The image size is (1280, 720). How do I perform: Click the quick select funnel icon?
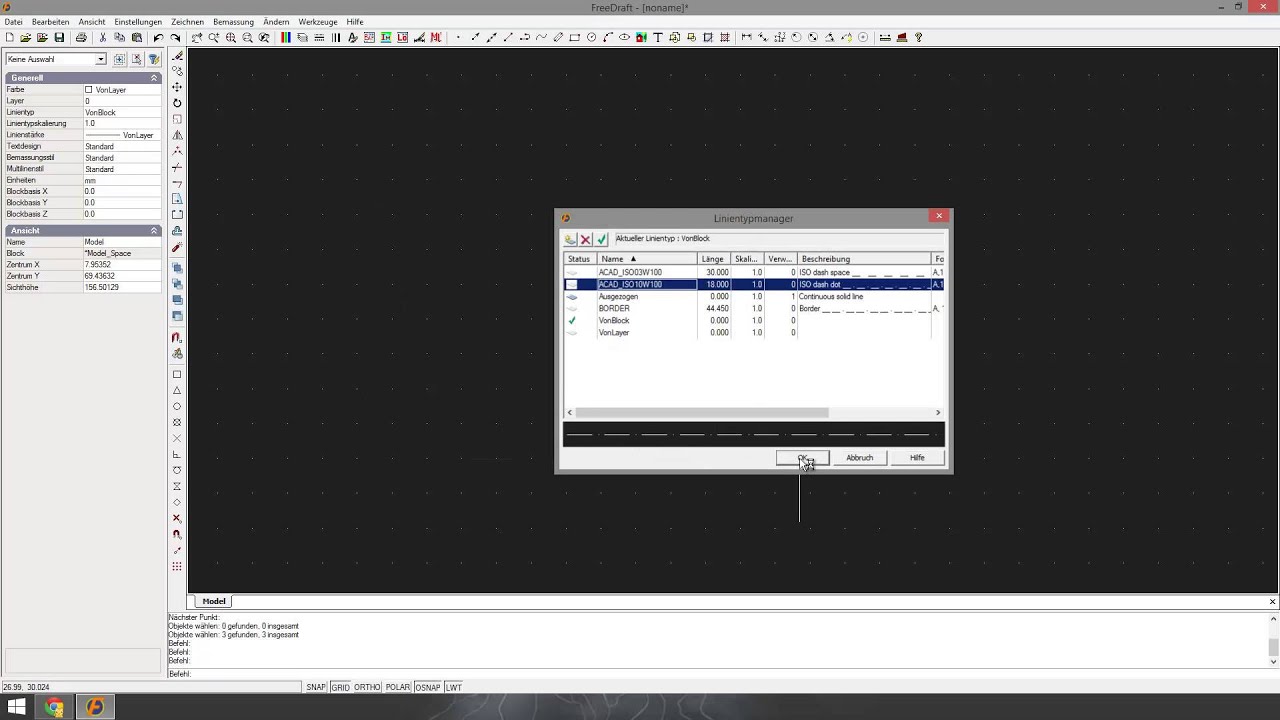tap(154, 59)
